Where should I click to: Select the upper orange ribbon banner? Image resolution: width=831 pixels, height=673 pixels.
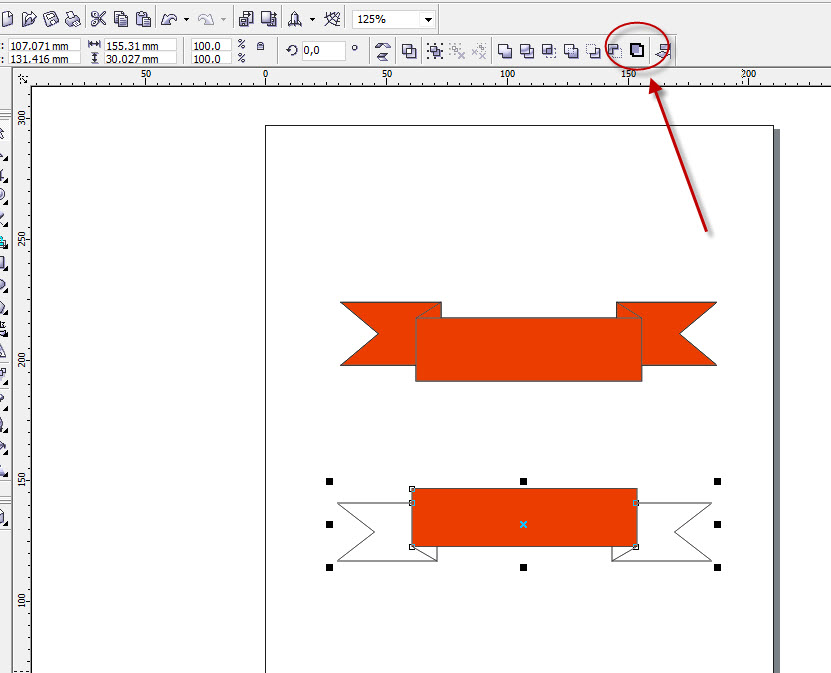[528, 348]
